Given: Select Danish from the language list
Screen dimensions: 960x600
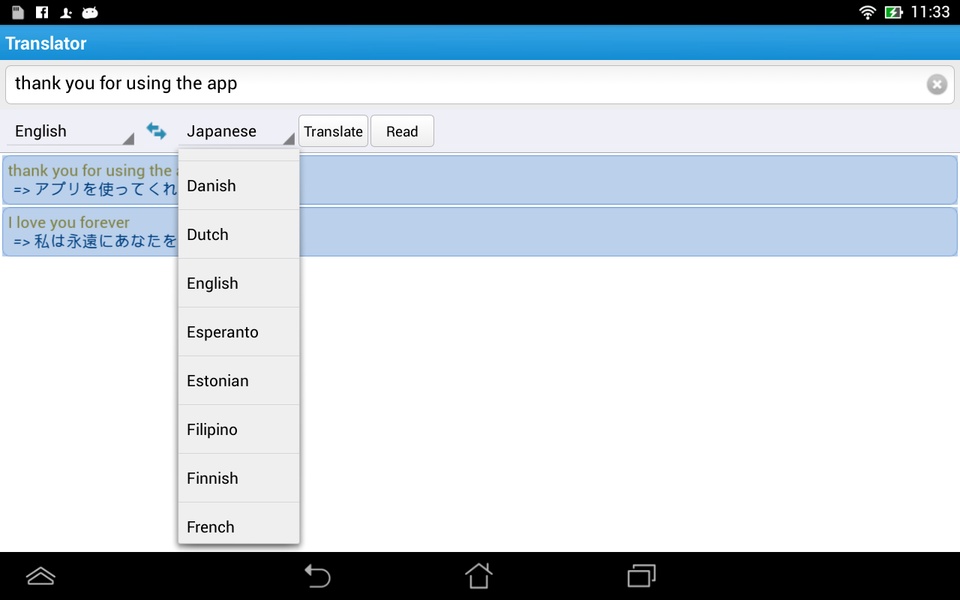Looking at the screenshot, I should pyautogui.click(x=239, y=186).
